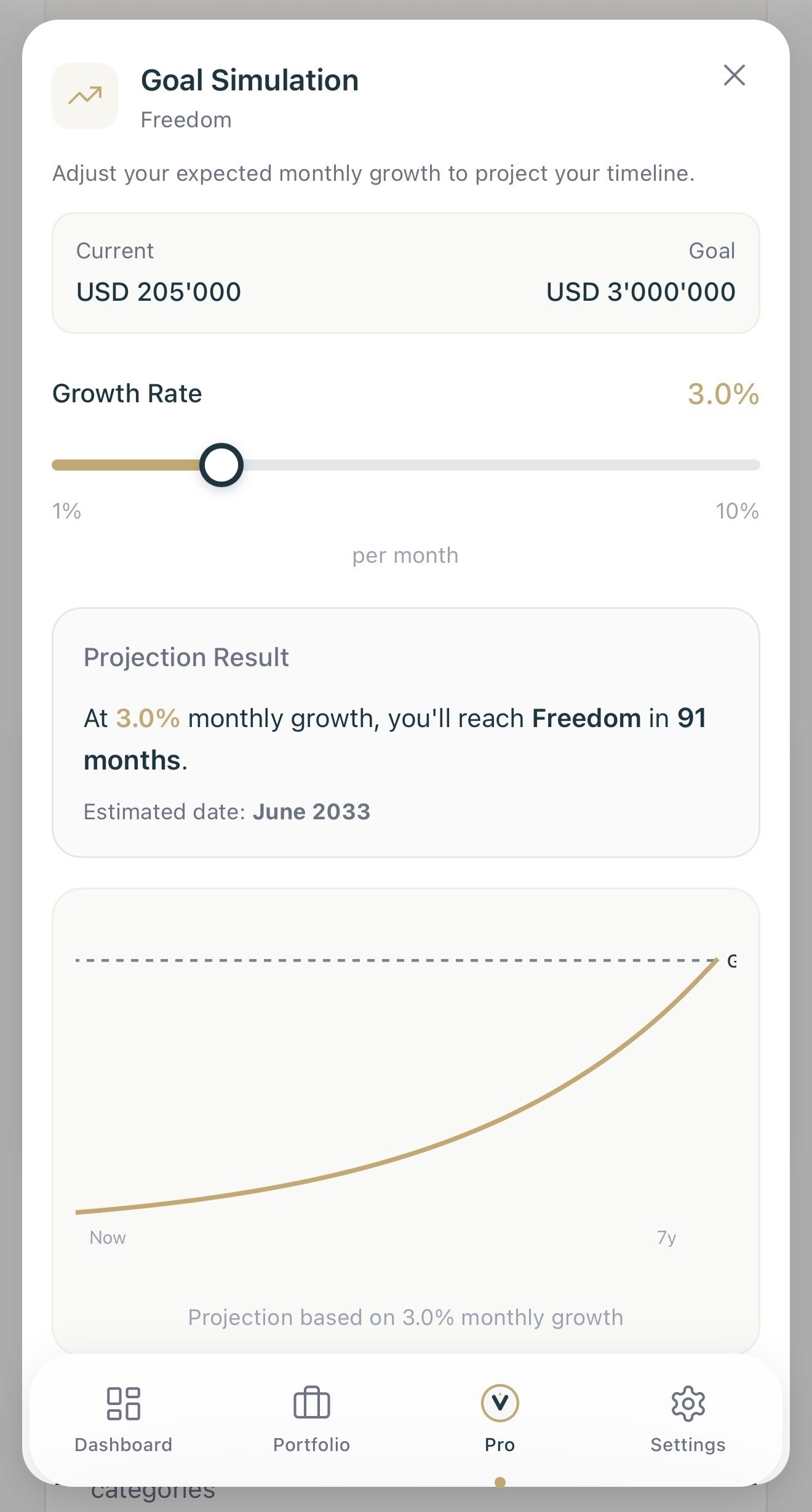The height and width of the screenshot is (1512, 812).
Task: Close the Goal Simulation dialog
Action: [734, 75]
